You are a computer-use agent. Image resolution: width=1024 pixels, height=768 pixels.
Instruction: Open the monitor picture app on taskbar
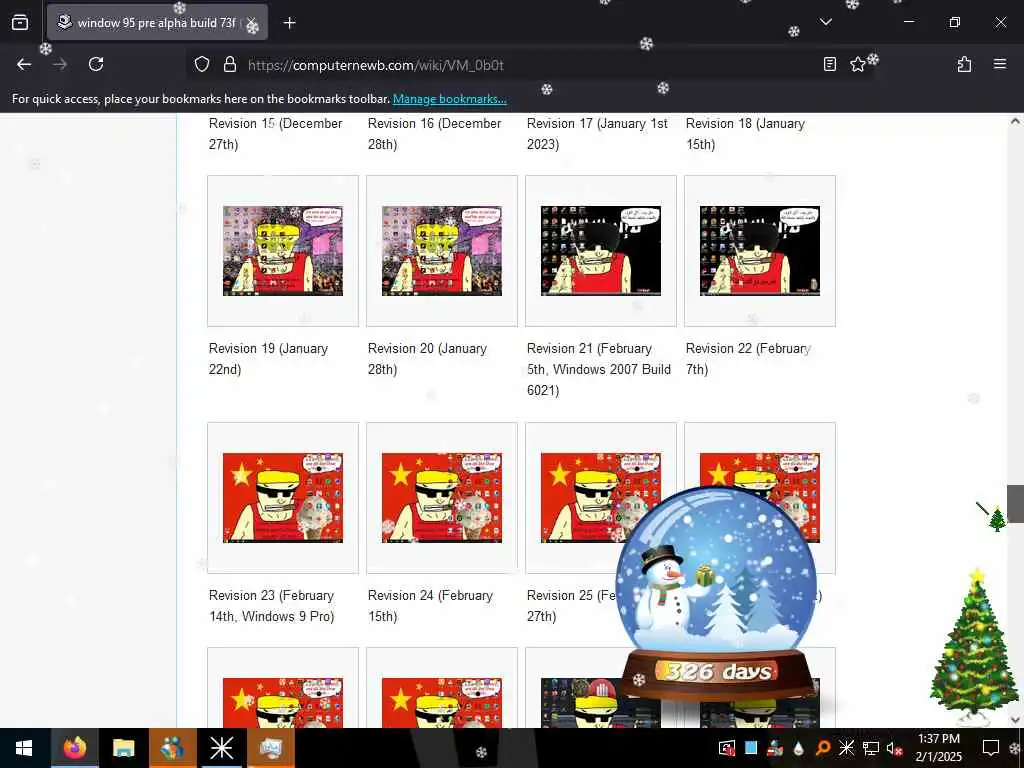pyautogui.click(x=270, y=748)
